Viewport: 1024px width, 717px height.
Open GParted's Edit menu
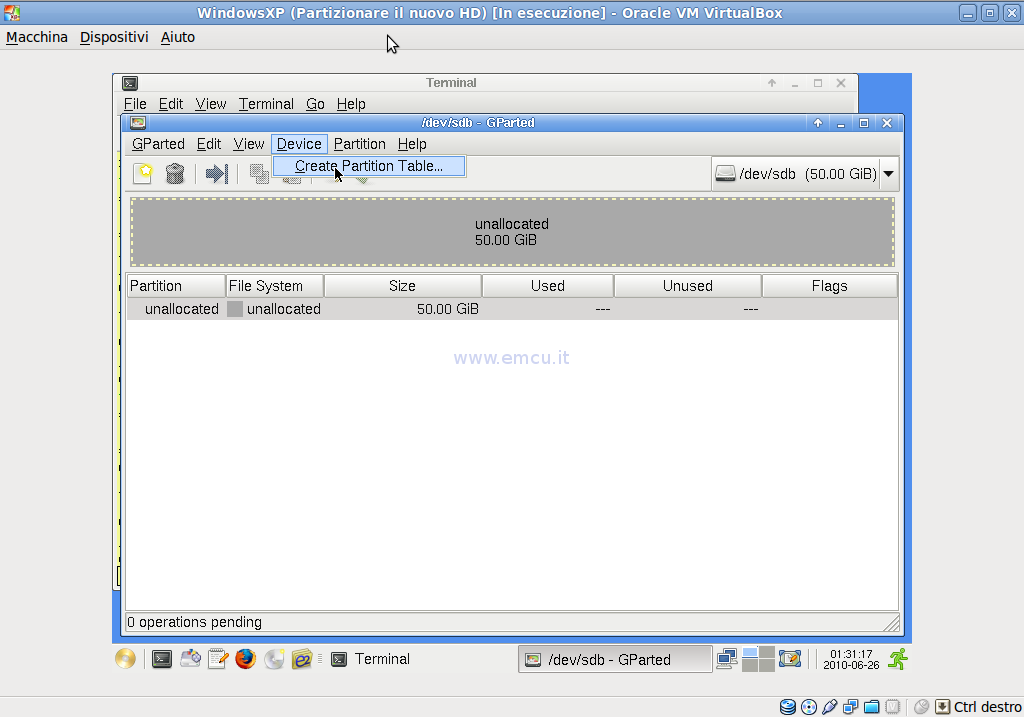209,144
